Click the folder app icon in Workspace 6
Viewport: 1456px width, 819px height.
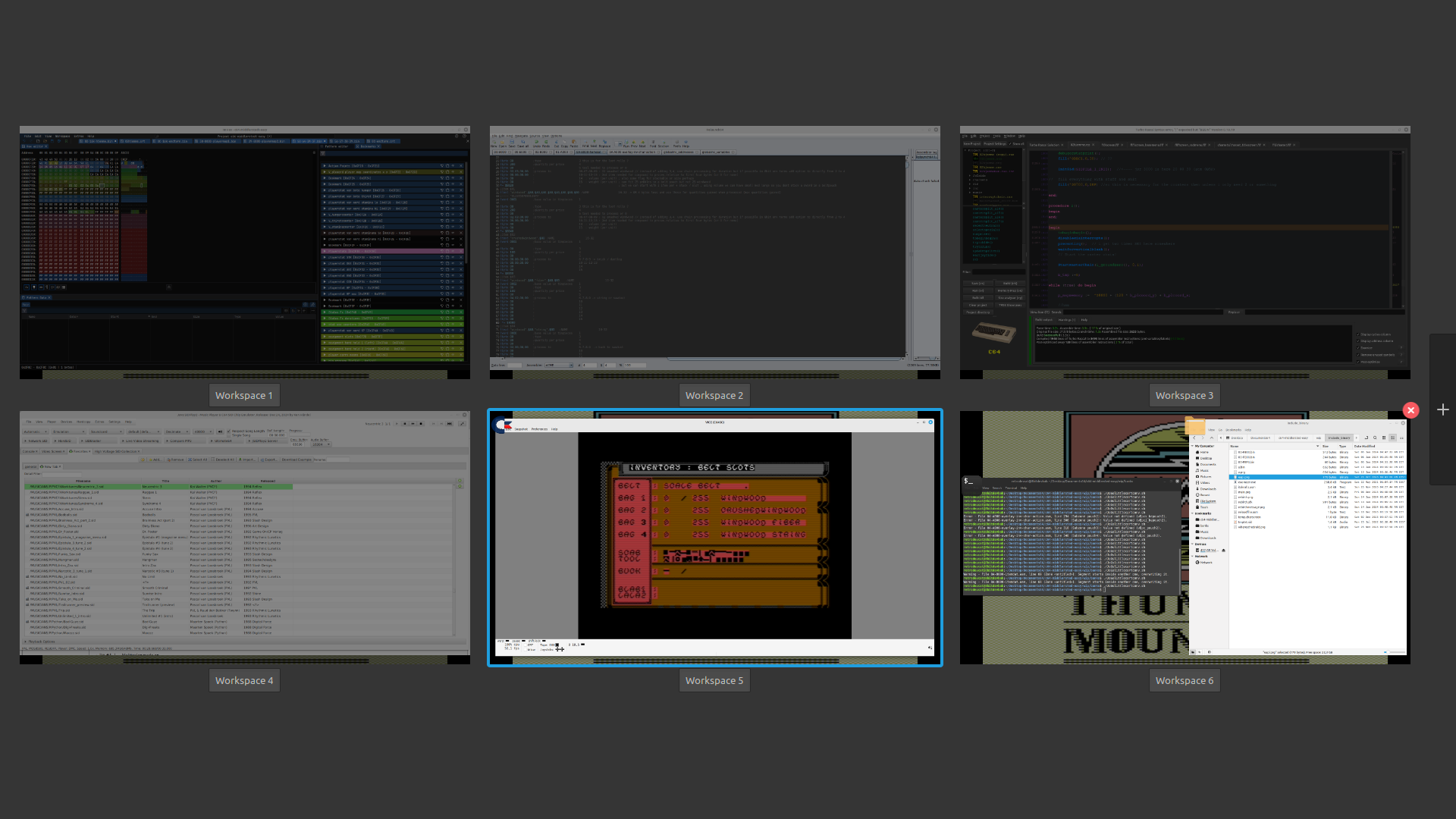tap(1195, 425)
